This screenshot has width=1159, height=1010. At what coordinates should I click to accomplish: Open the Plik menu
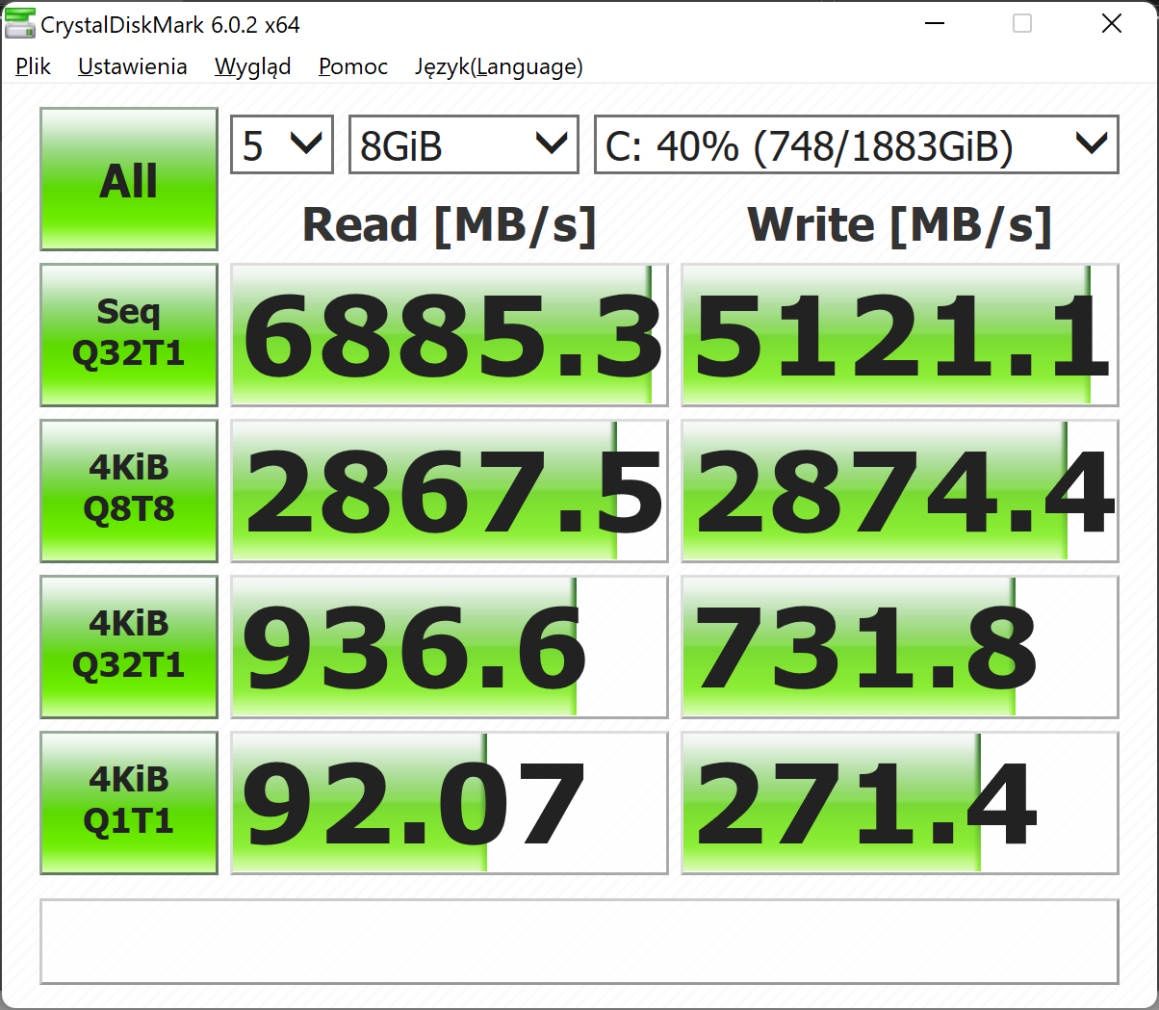click(x=33, y=67)
